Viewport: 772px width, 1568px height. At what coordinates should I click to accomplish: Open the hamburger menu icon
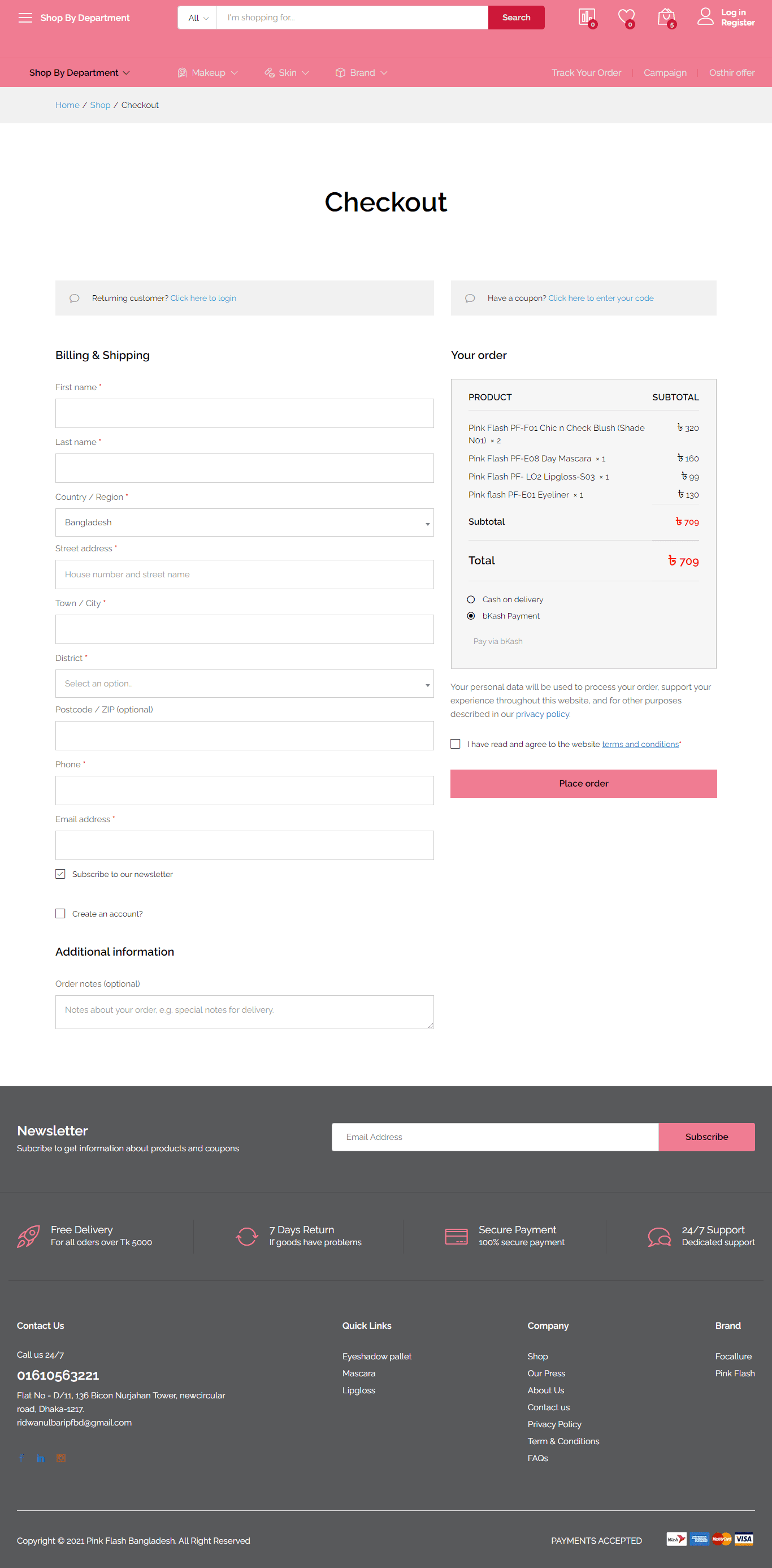[25, 18]
